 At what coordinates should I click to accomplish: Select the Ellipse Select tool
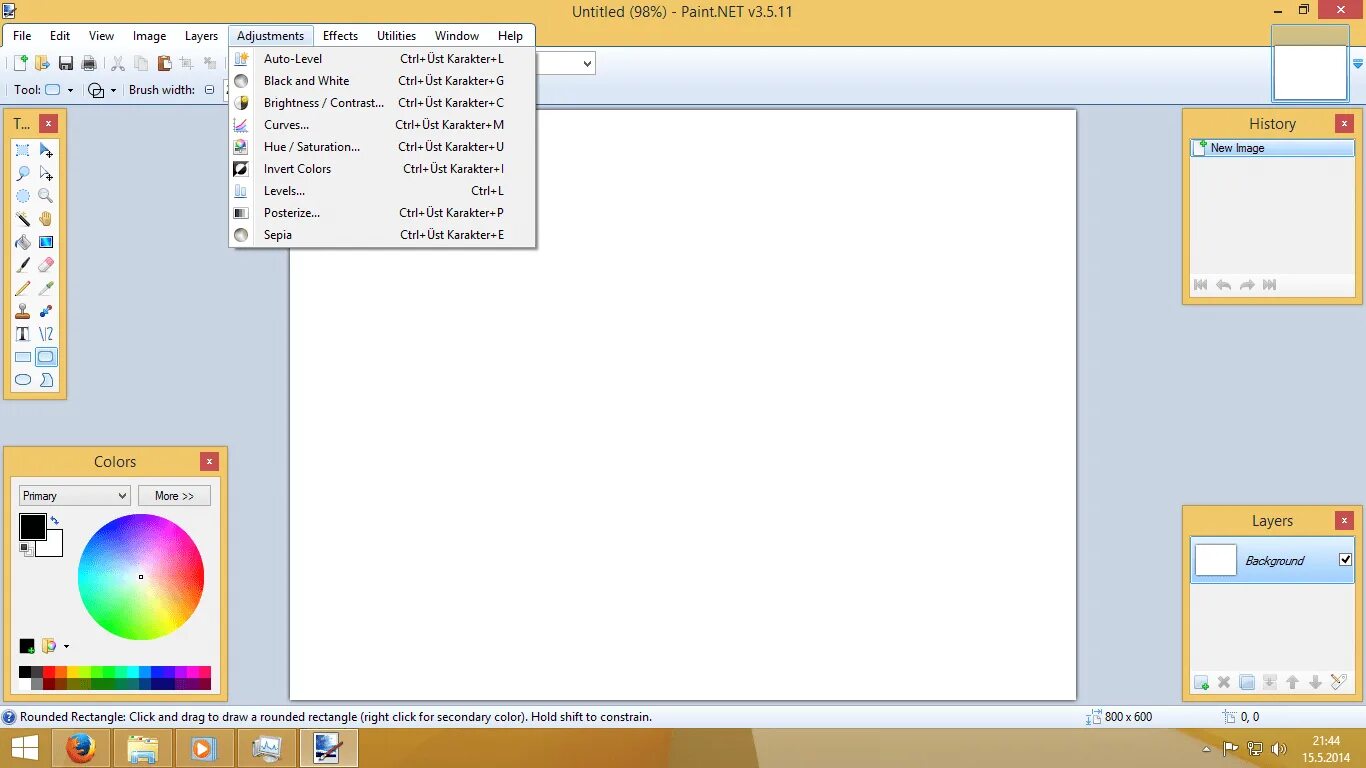[x=23, y=196]
